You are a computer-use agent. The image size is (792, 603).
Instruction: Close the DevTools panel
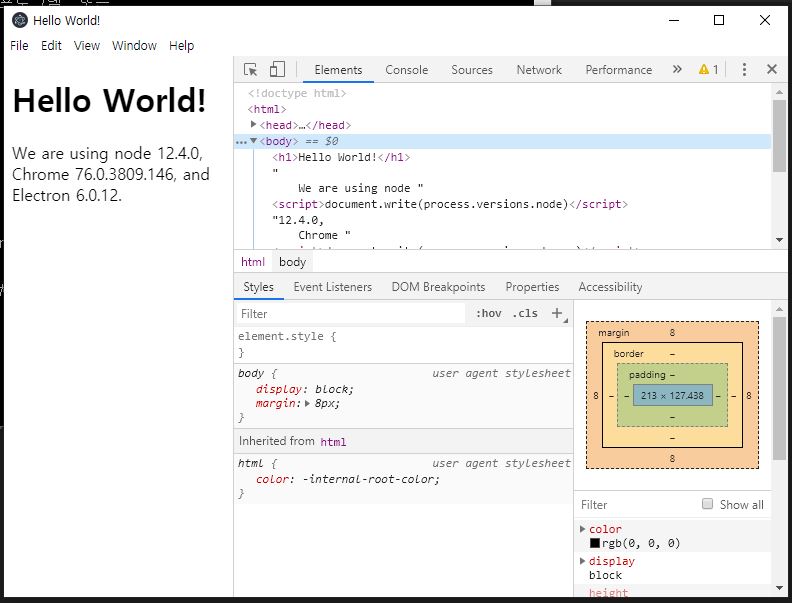click(772, 69)
